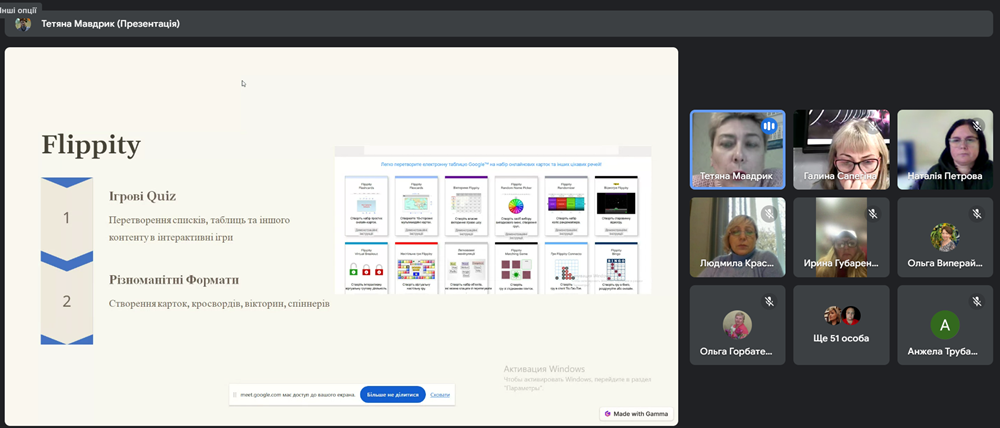The image size is (1000, 428).
Task: Click the speaking indicator on Тетяна Мавдрик's tile
Action: (769, 126)
